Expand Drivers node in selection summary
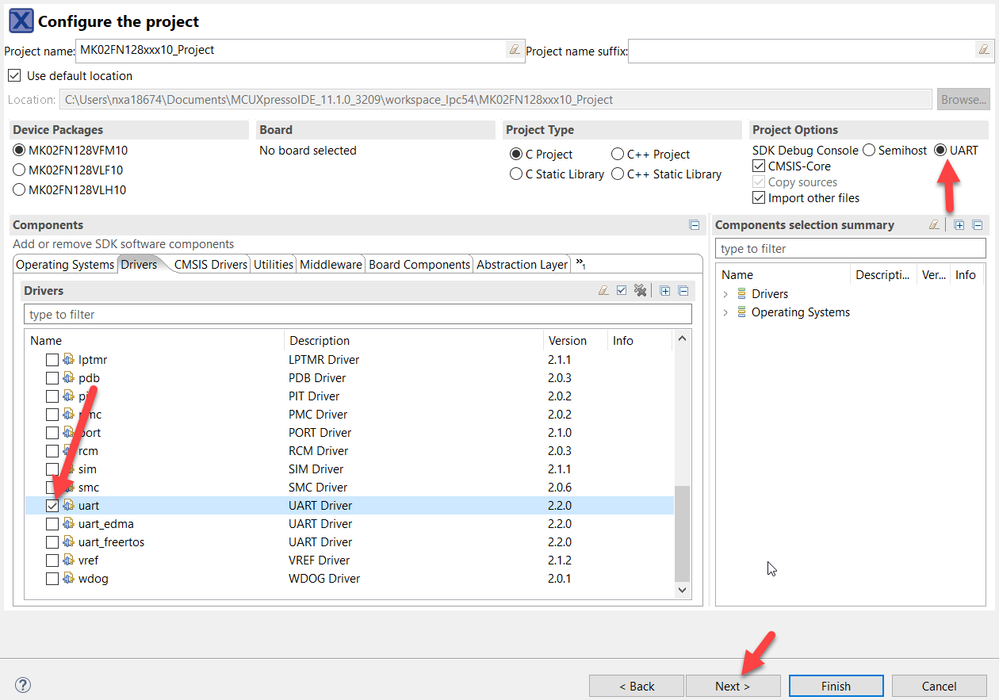Image resolution: width=999 pixels, height=700 pixels. point(725,294)
